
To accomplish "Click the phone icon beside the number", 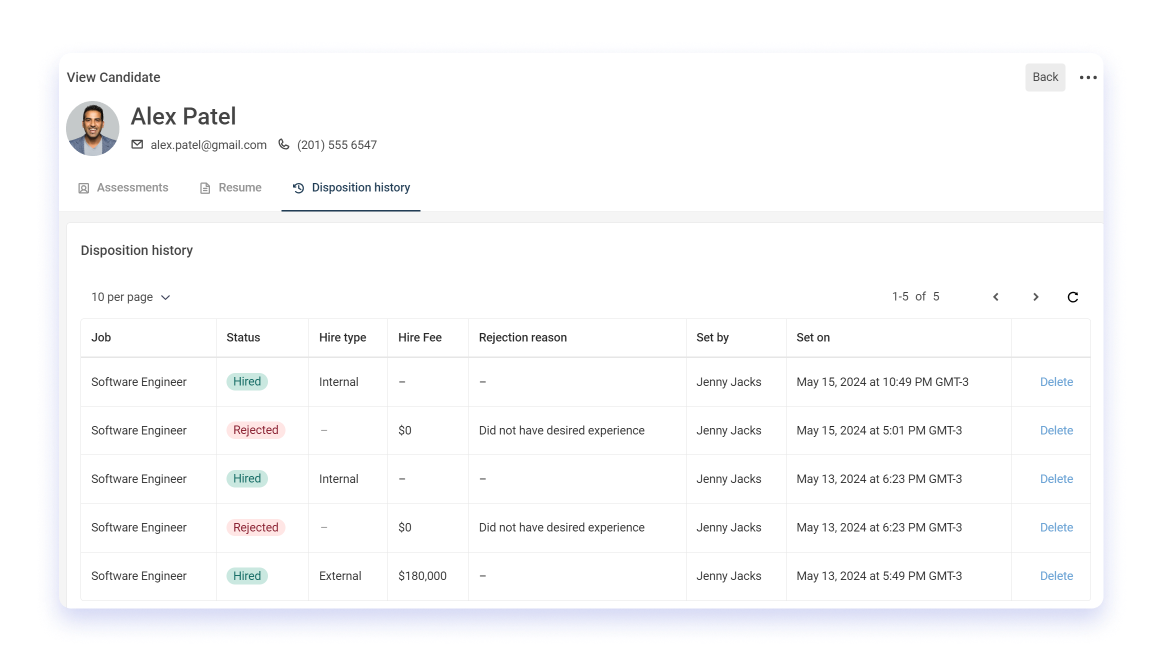I will [x=284, y=145].
